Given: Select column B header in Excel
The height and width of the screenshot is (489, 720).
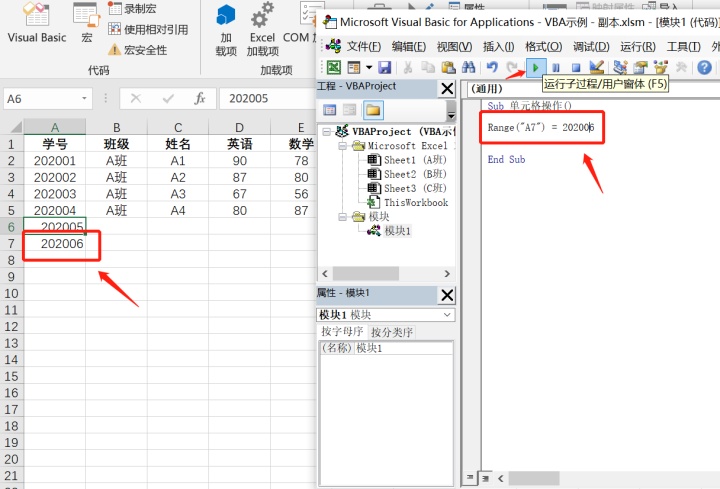Looking at the screenshot, I should pos(117,127).
